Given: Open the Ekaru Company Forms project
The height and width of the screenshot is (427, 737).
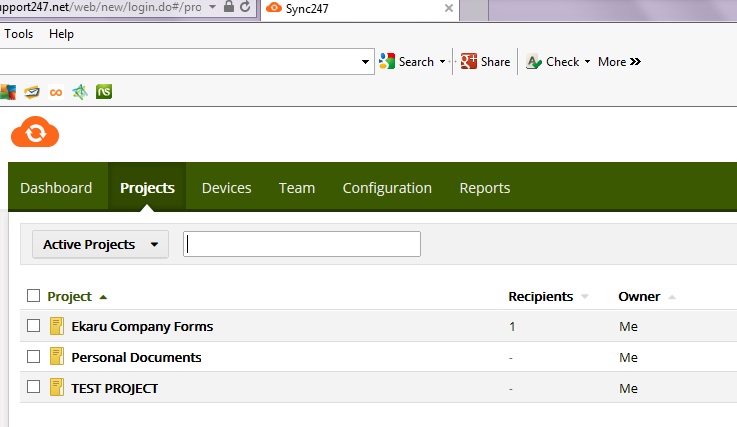Looking at the screenshot, I should 142,326.
